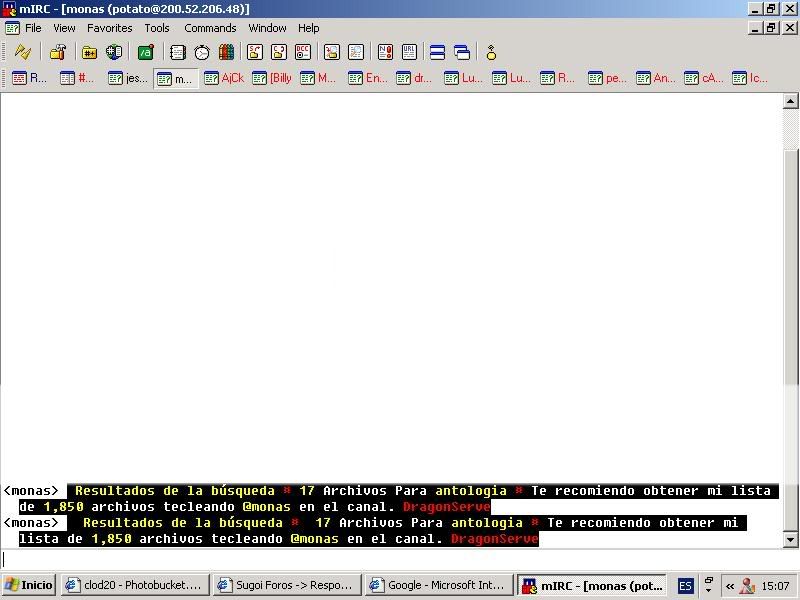Screen dimensions: 800x600
Task: Cascade windows using the toolbar icon
Action: click(462, 52)
